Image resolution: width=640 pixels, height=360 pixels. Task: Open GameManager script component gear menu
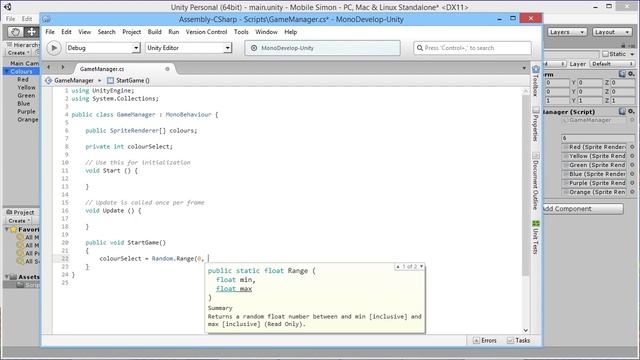click(x=631, y=111)
